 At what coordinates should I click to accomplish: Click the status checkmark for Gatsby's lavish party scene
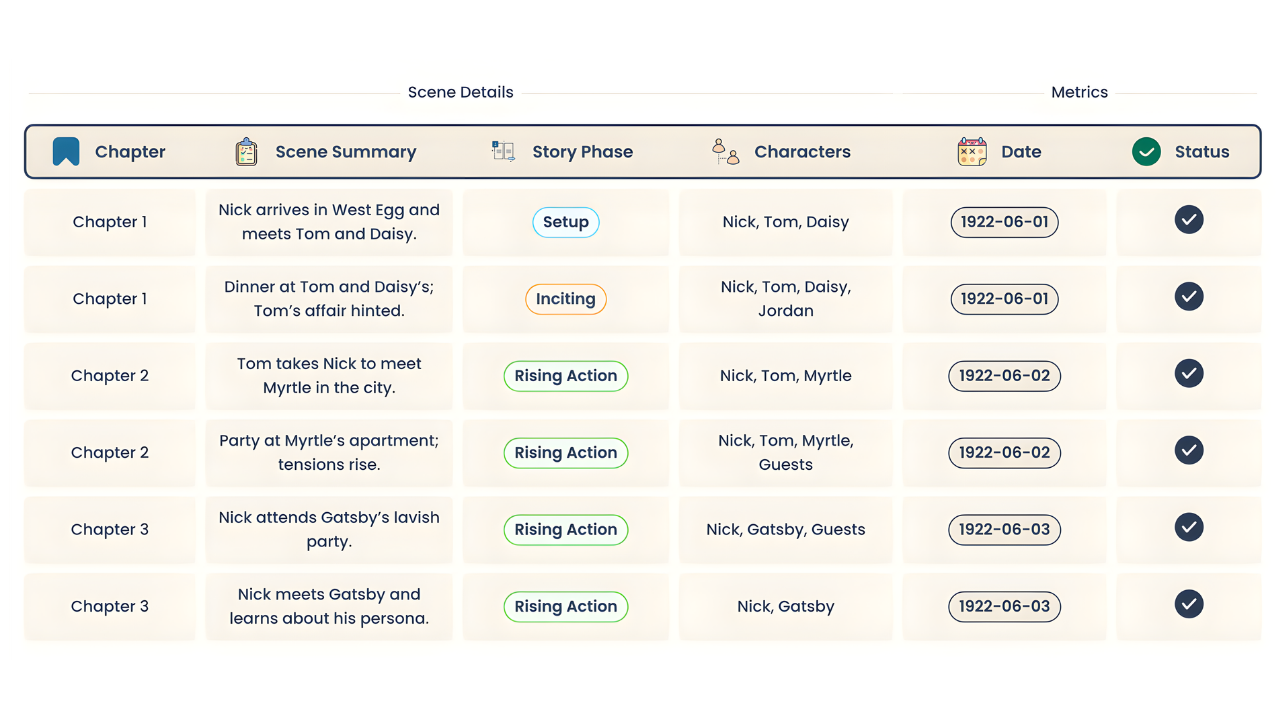click(x=1189, y=527)
